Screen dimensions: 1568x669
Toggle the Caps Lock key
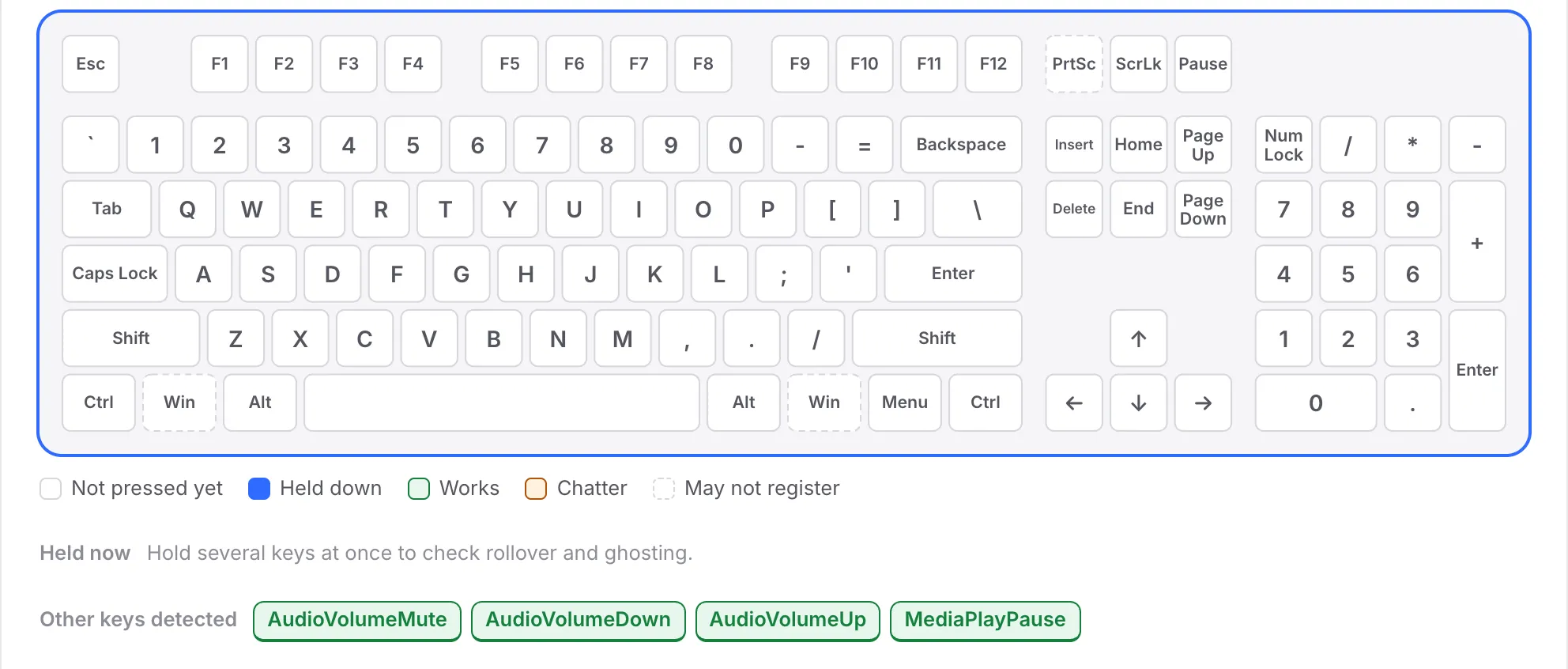point(115,274)
